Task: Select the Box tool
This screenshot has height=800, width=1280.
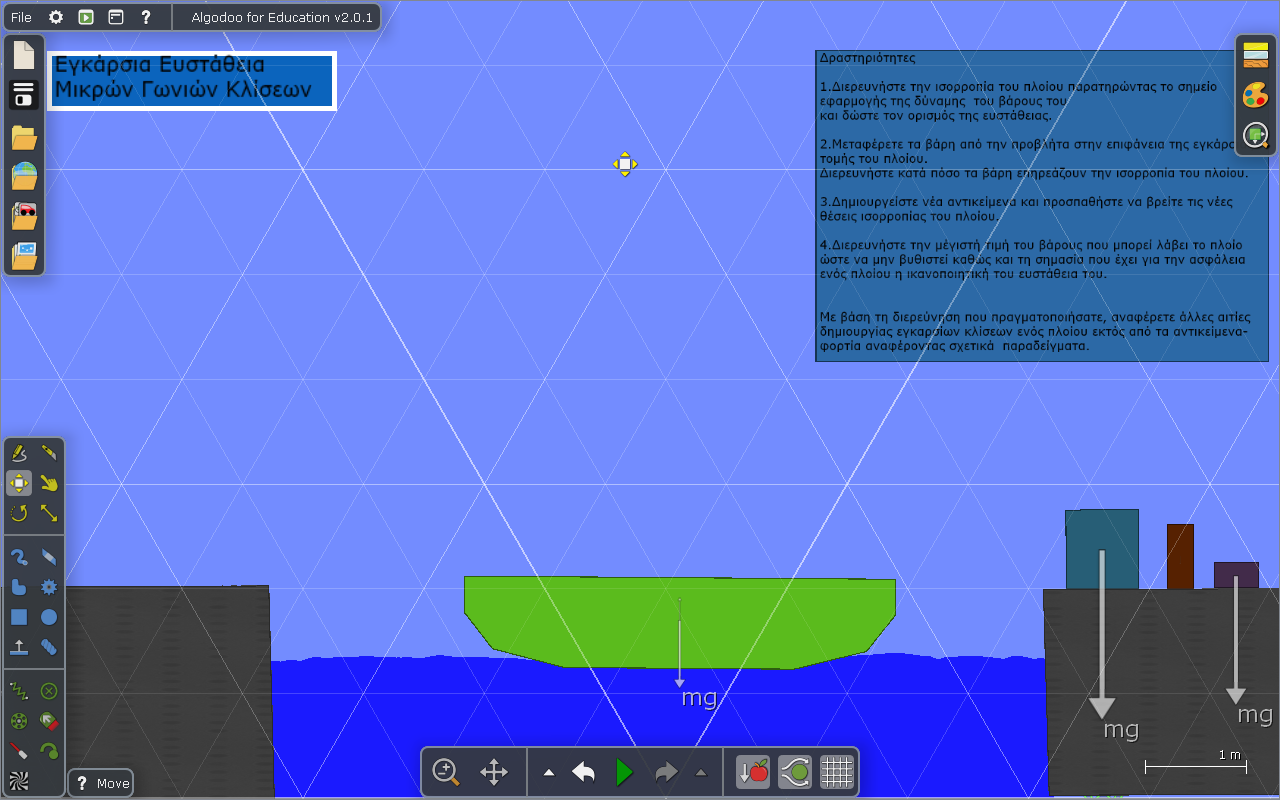Action: click(x=19, y=617)
